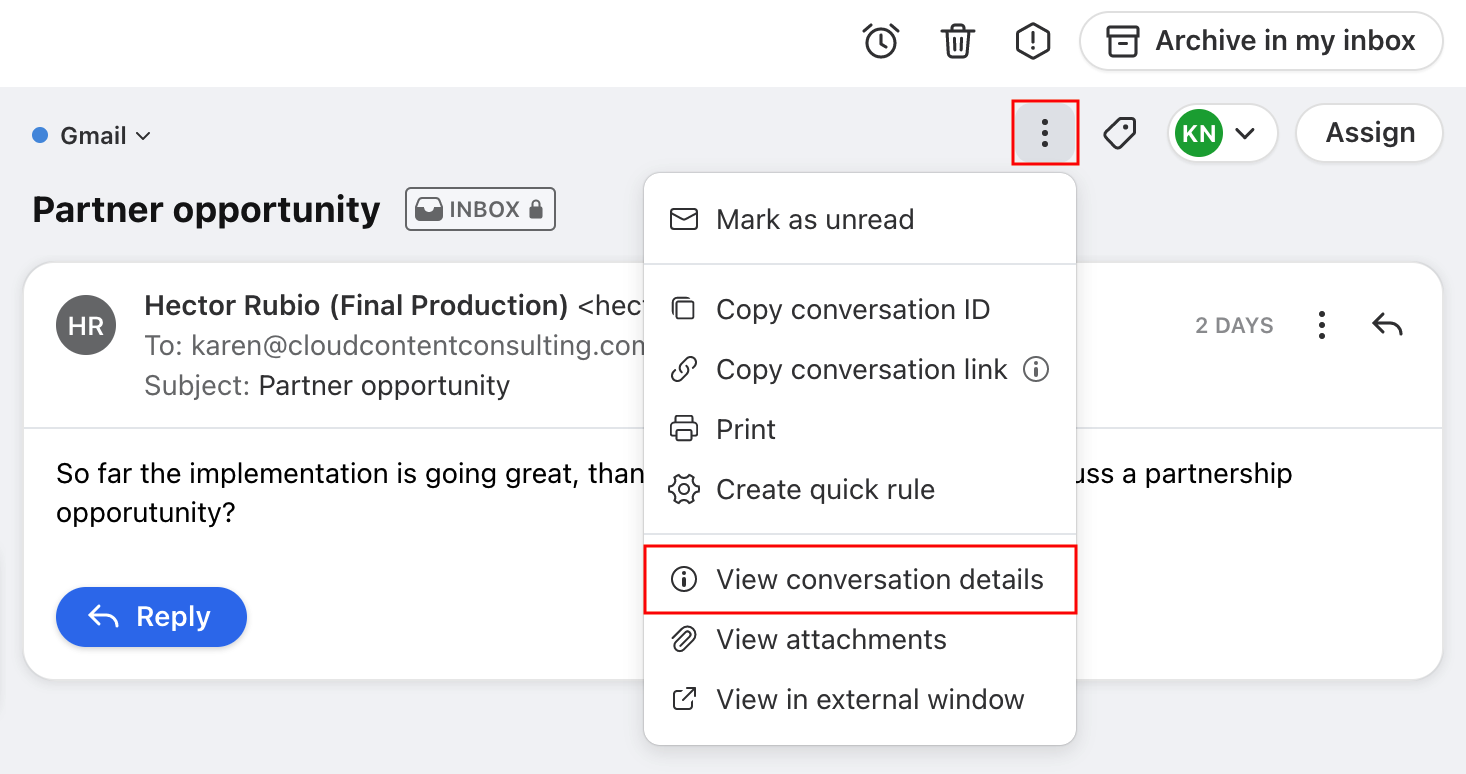Click the Archive in my inbox button
This screenshot has width=1466, height=774.
click(x=1261, y=41)
